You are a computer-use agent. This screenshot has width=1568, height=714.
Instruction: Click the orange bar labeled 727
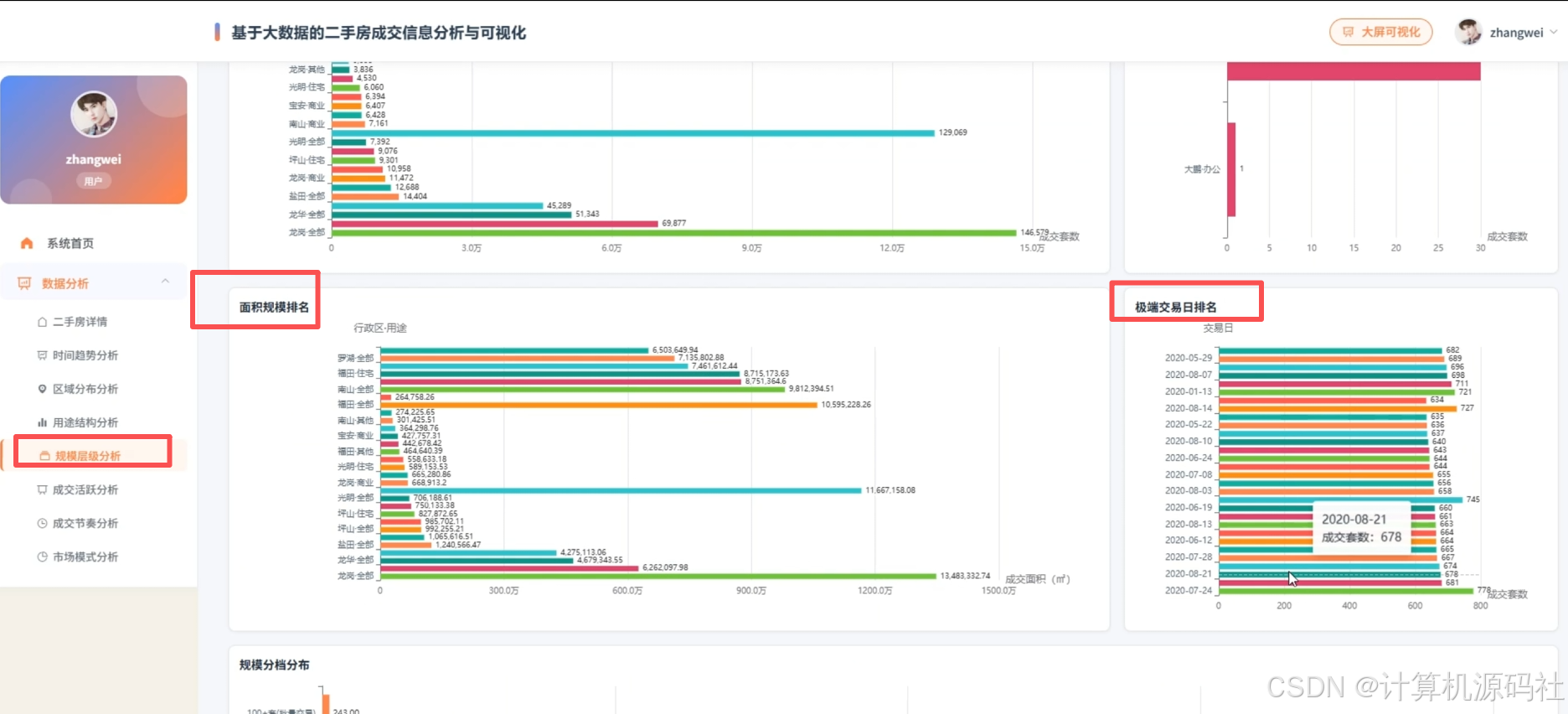(x=1338, y=408)
